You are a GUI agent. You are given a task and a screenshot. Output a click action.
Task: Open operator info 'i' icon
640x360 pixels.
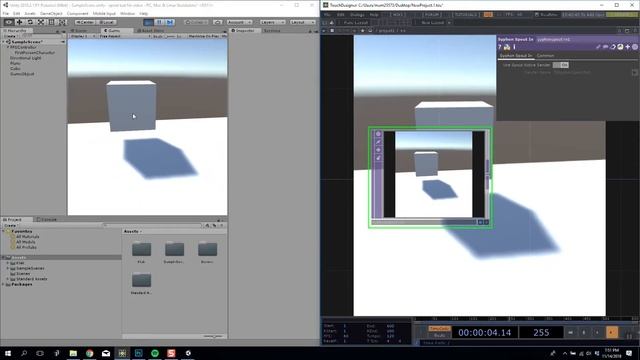514,47
